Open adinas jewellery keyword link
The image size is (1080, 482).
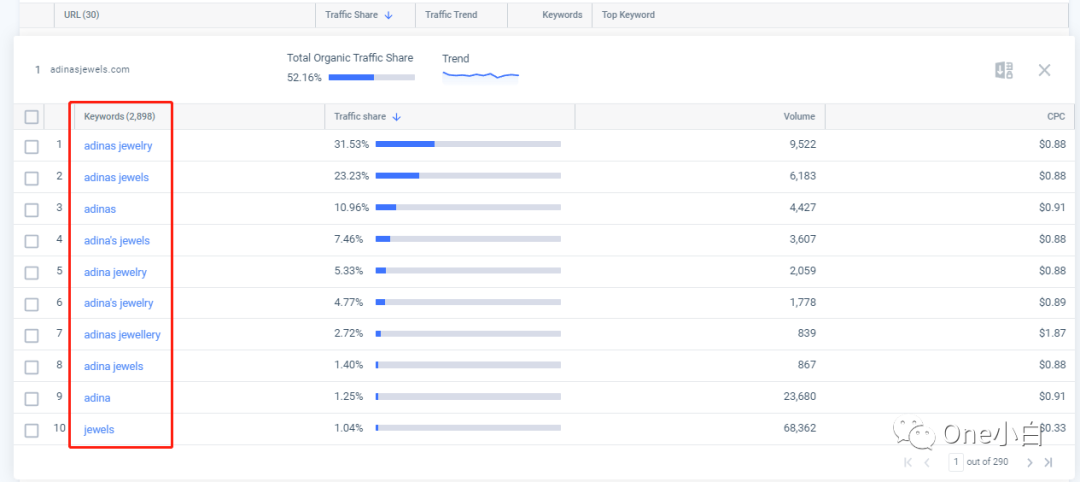point(122,335)
